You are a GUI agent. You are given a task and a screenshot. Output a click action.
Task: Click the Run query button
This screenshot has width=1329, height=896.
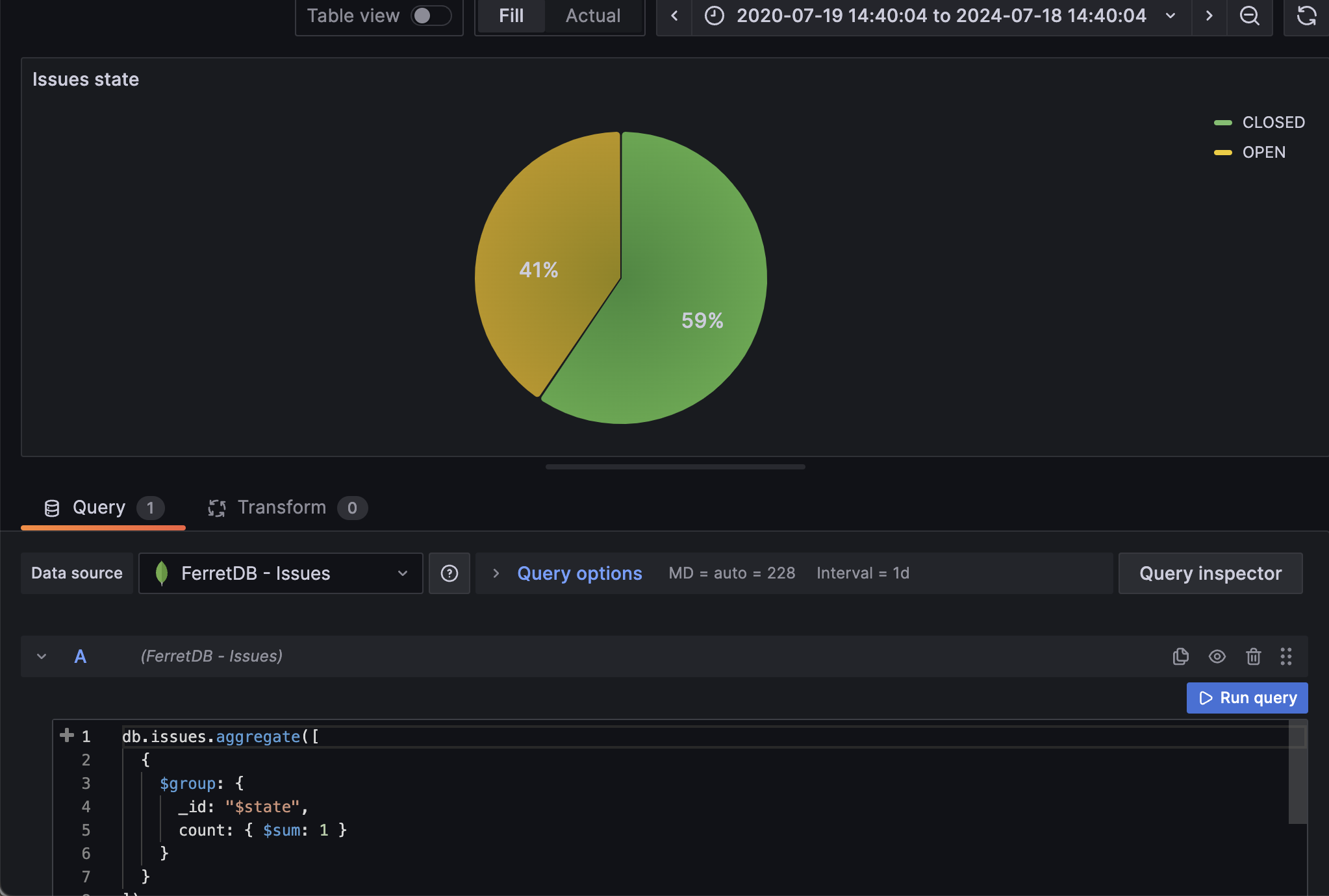[x=1247, y=698]
